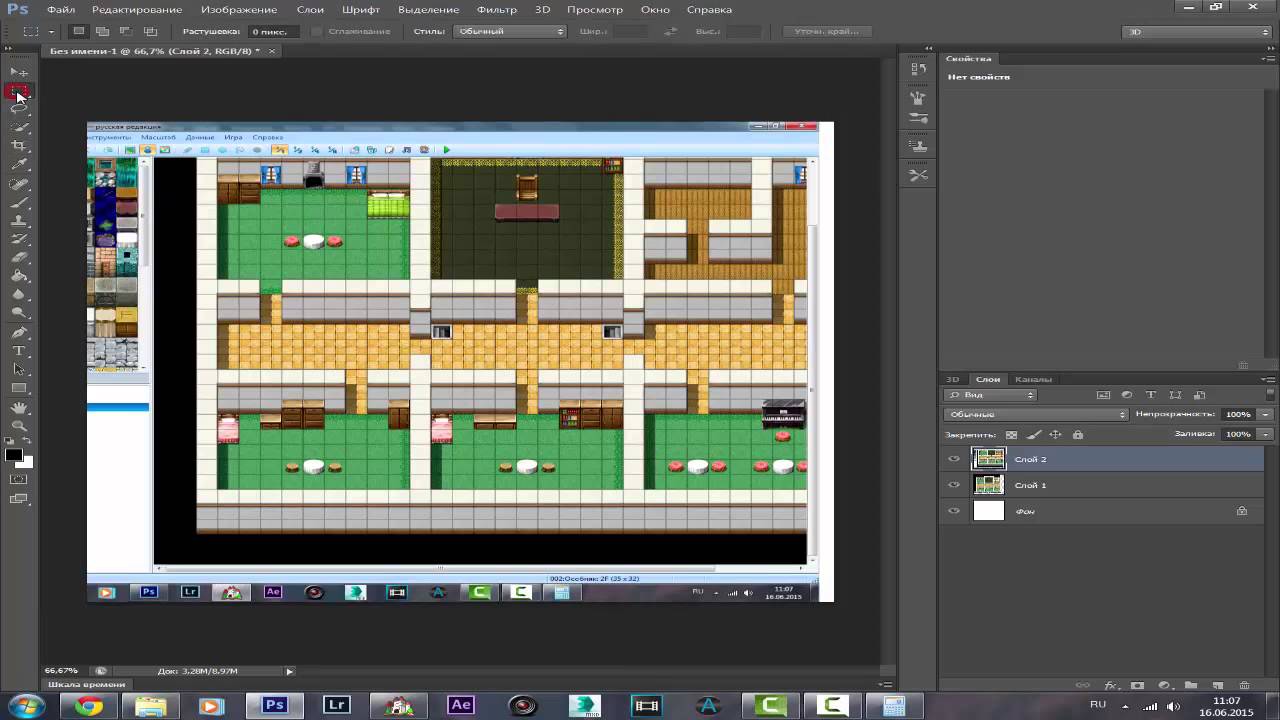Toggle lock all padlock
The width and height of the screenshot is (1280, 720).
(1077, 435)
